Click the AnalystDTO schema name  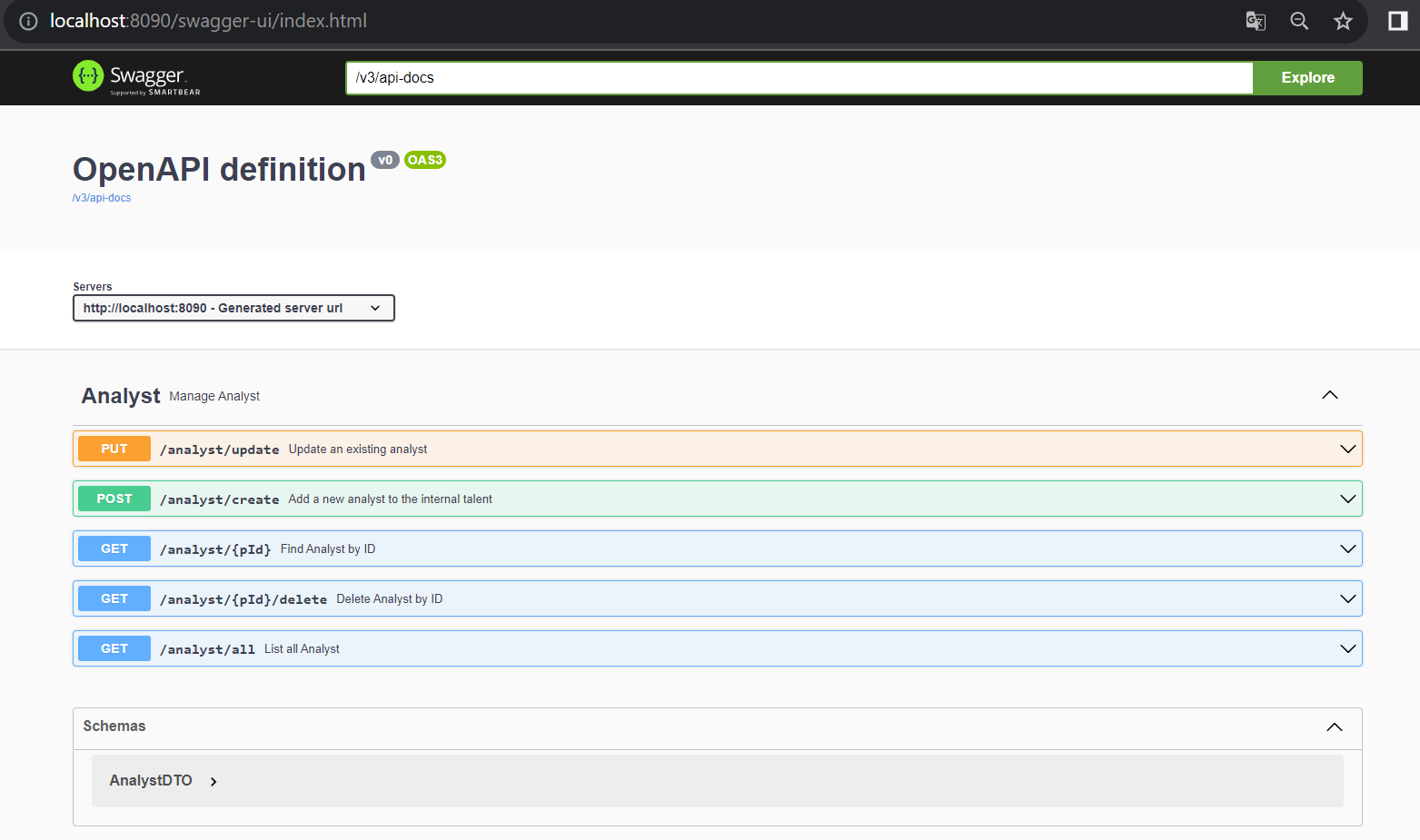pyautogui.click(x=151, y=780)
